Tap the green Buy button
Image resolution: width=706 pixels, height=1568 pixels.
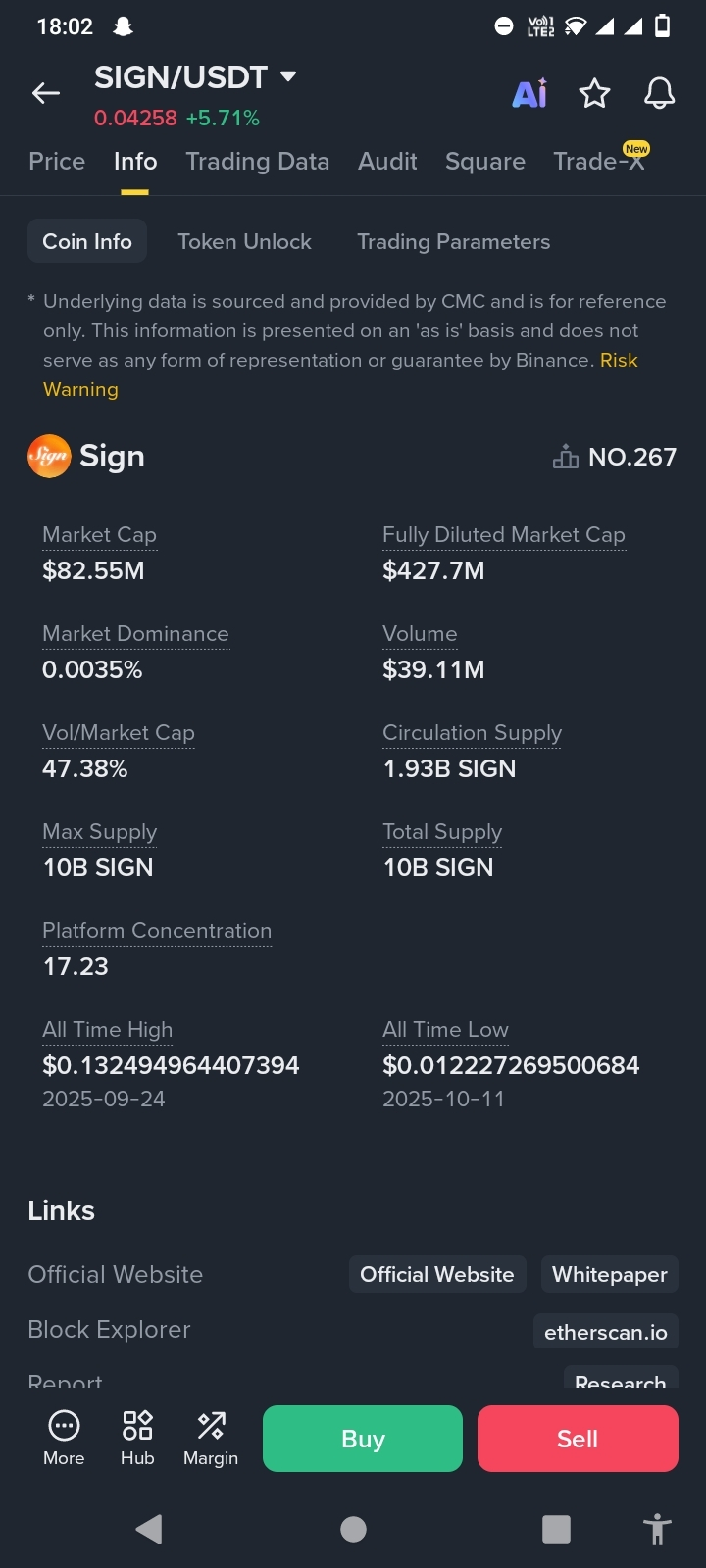(x=363, y=1439)
